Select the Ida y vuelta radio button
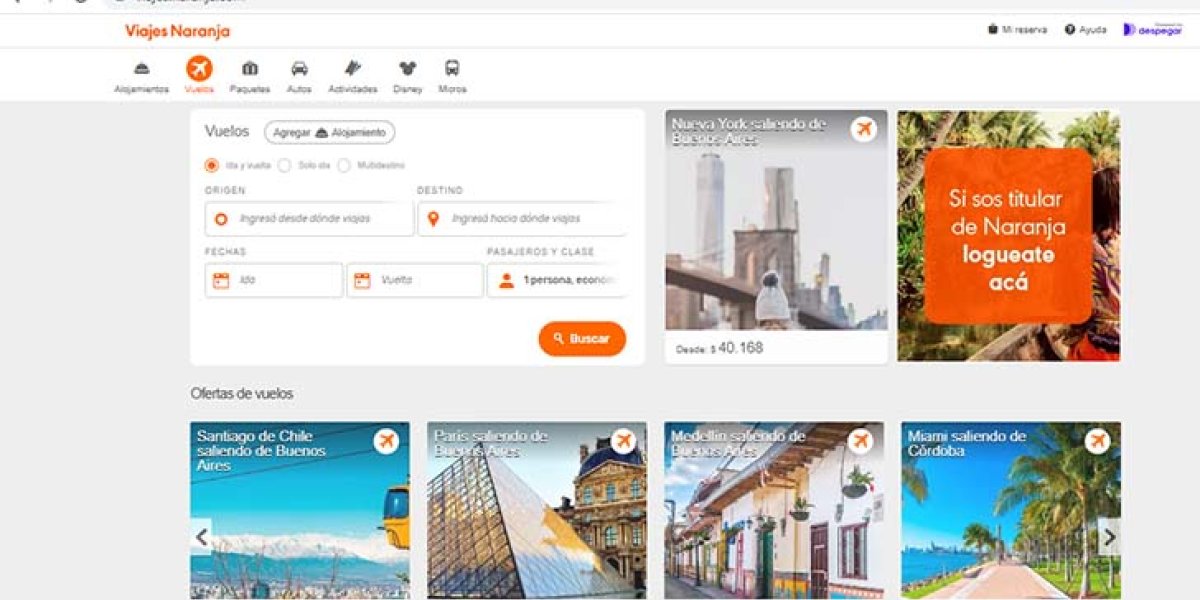This screenshot has height=600, width=1200. (x=212, y=165)
